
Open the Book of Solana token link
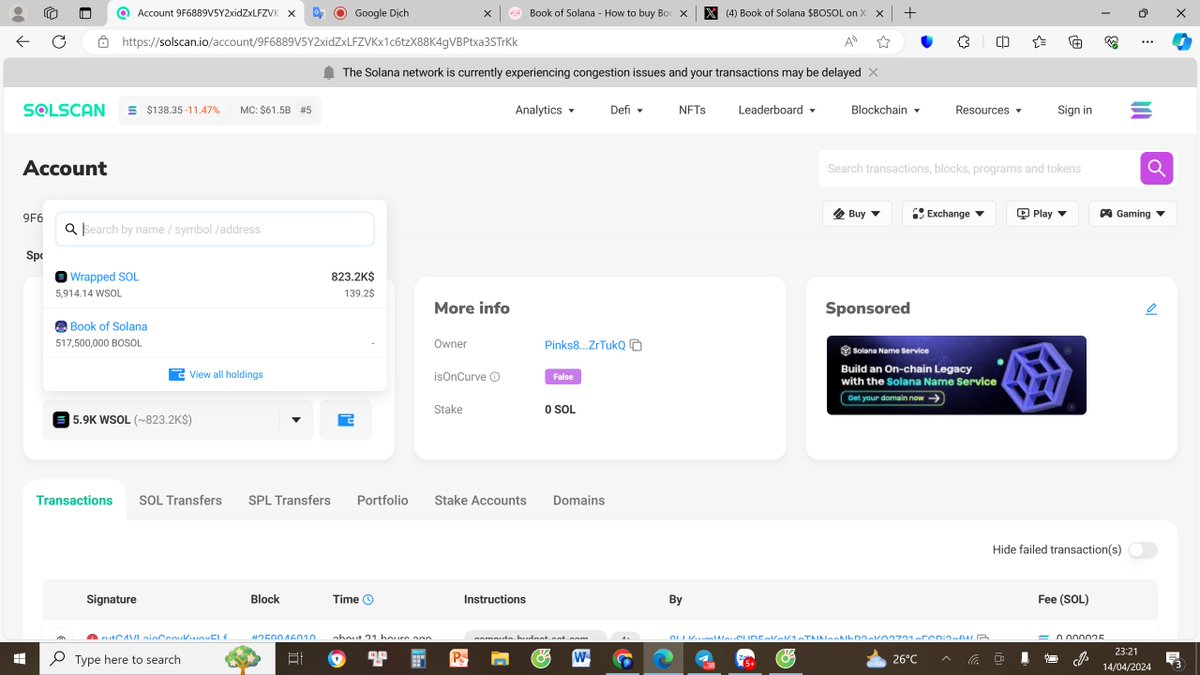(x=108, y=326)
